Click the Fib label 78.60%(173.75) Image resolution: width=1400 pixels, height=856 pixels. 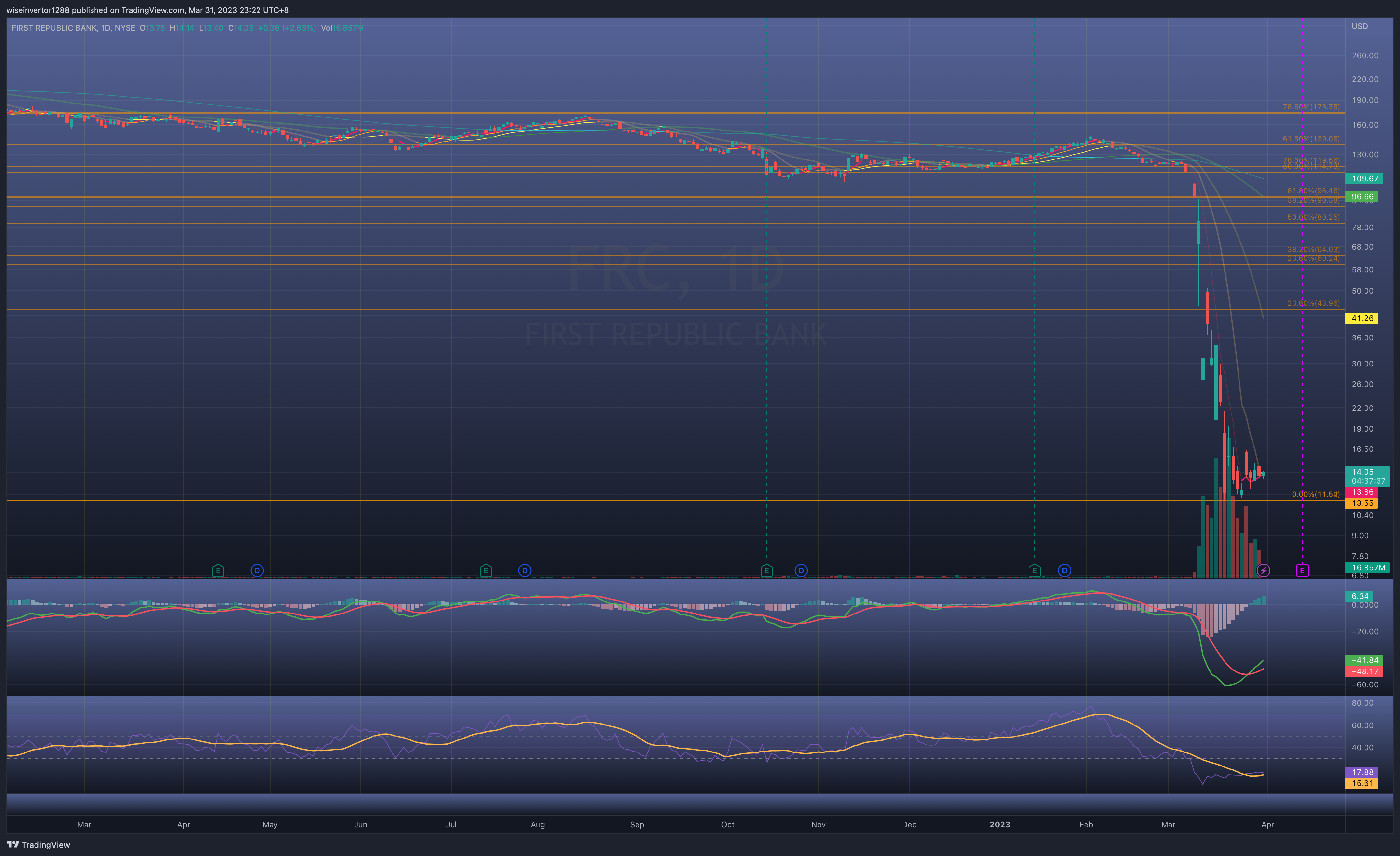[x=1311, y=107]
